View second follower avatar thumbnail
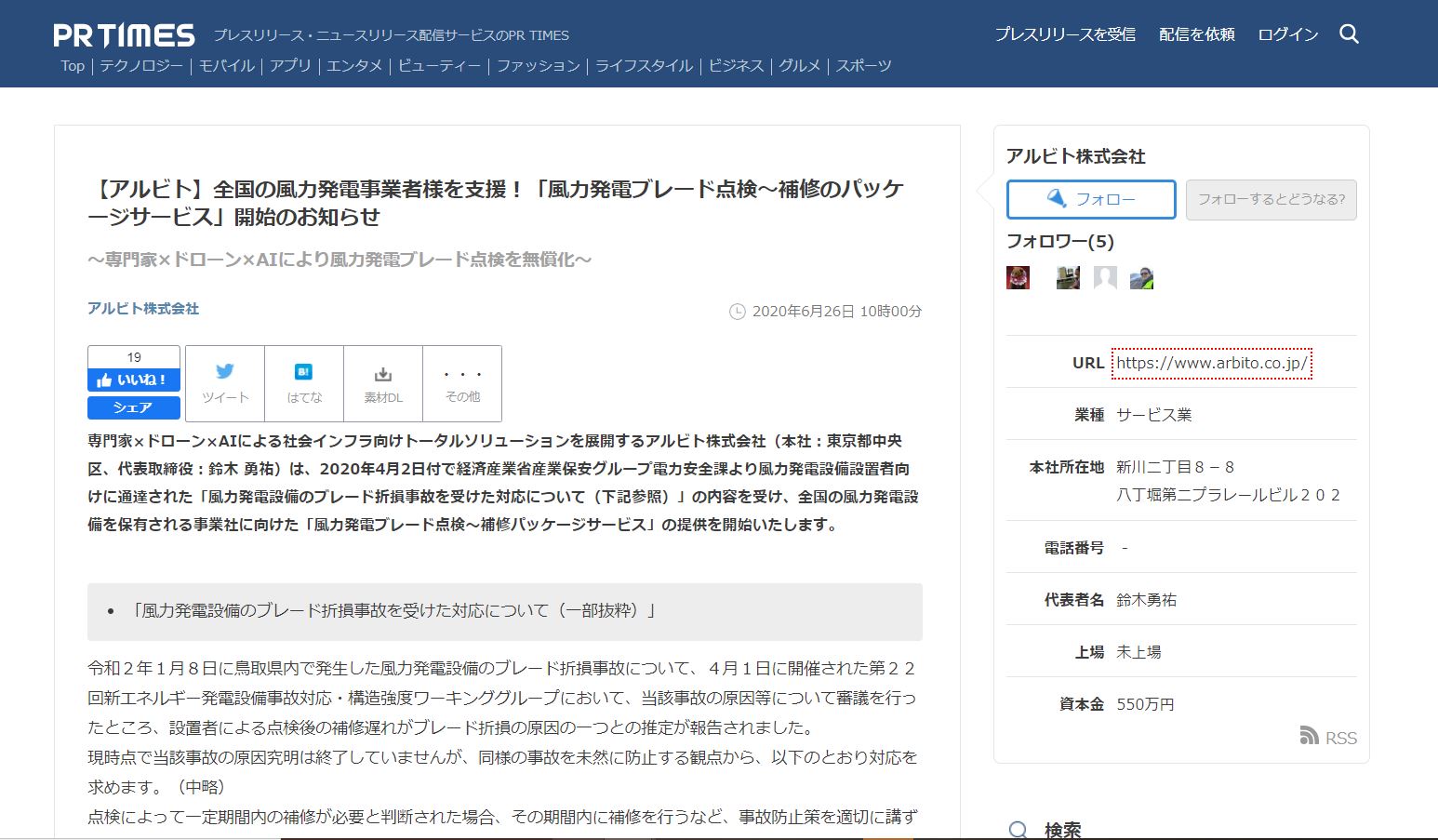The height and width of the screenshot is (840, 1438). tap(1068, 277)
